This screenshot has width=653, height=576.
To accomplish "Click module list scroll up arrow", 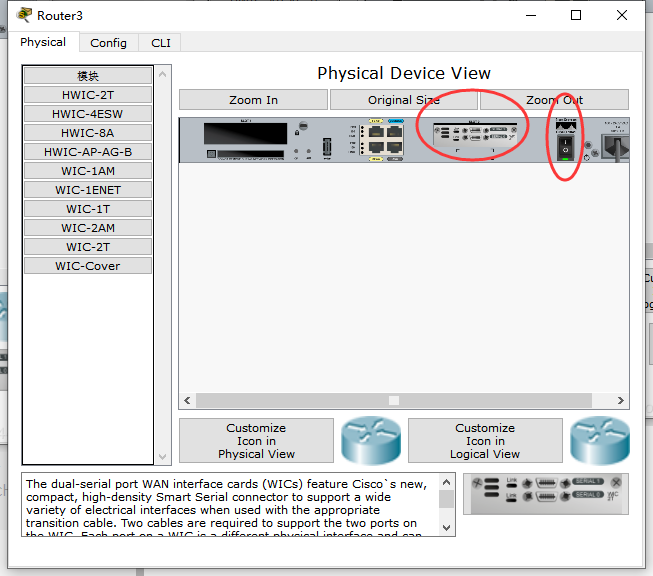I will [x=162, y=74].
